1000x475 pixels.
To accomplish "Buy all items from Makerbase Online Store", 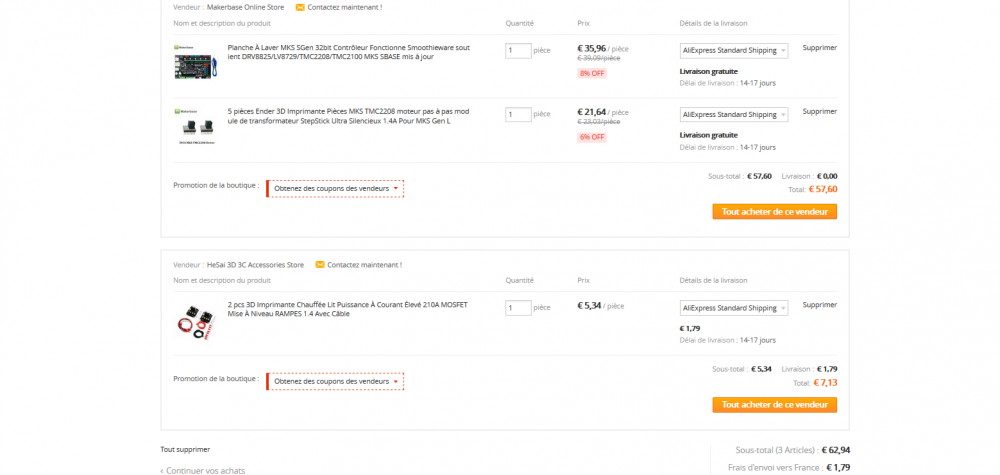I will (774, 212).
